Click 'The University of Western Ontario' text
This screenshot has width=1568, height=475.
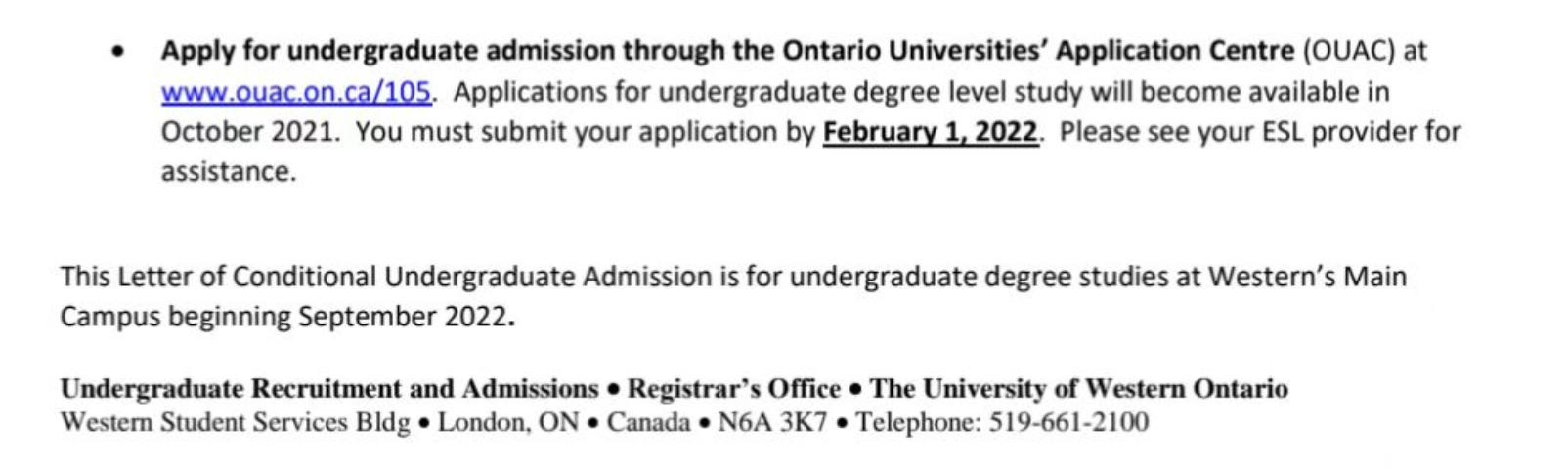1078,389
